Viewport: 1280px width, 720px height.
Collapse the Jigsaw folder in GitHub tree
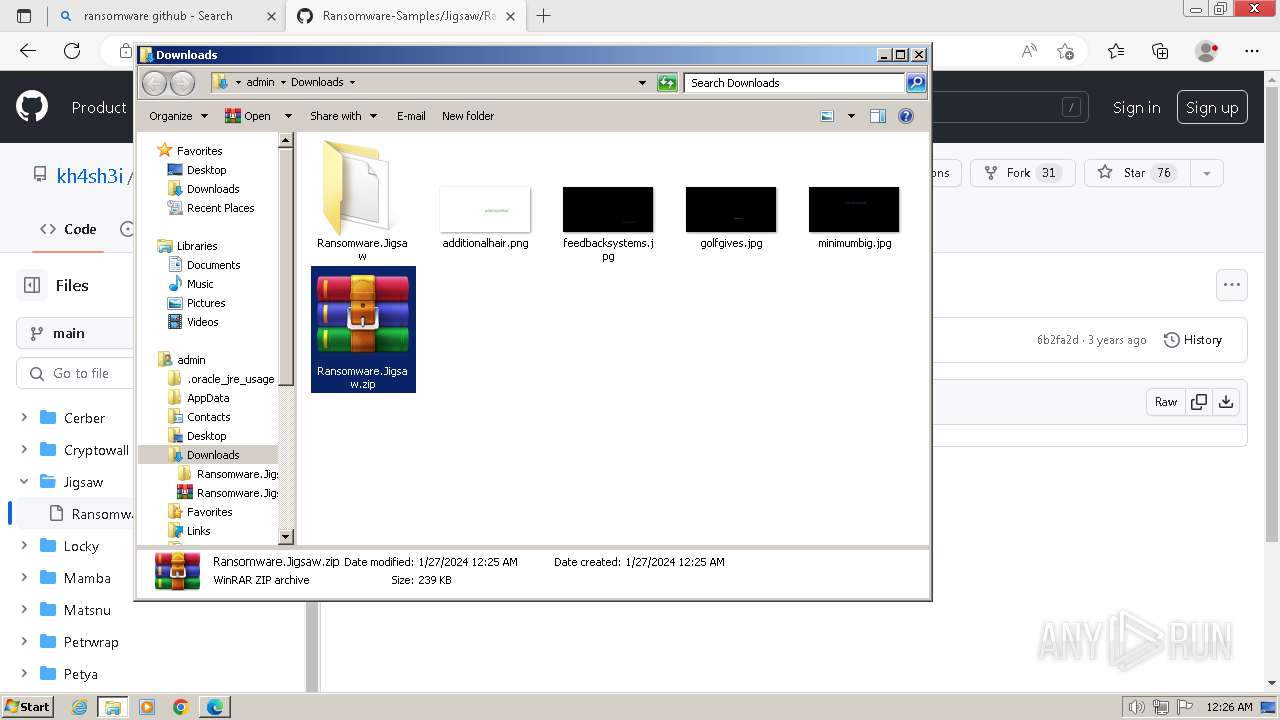24,482
